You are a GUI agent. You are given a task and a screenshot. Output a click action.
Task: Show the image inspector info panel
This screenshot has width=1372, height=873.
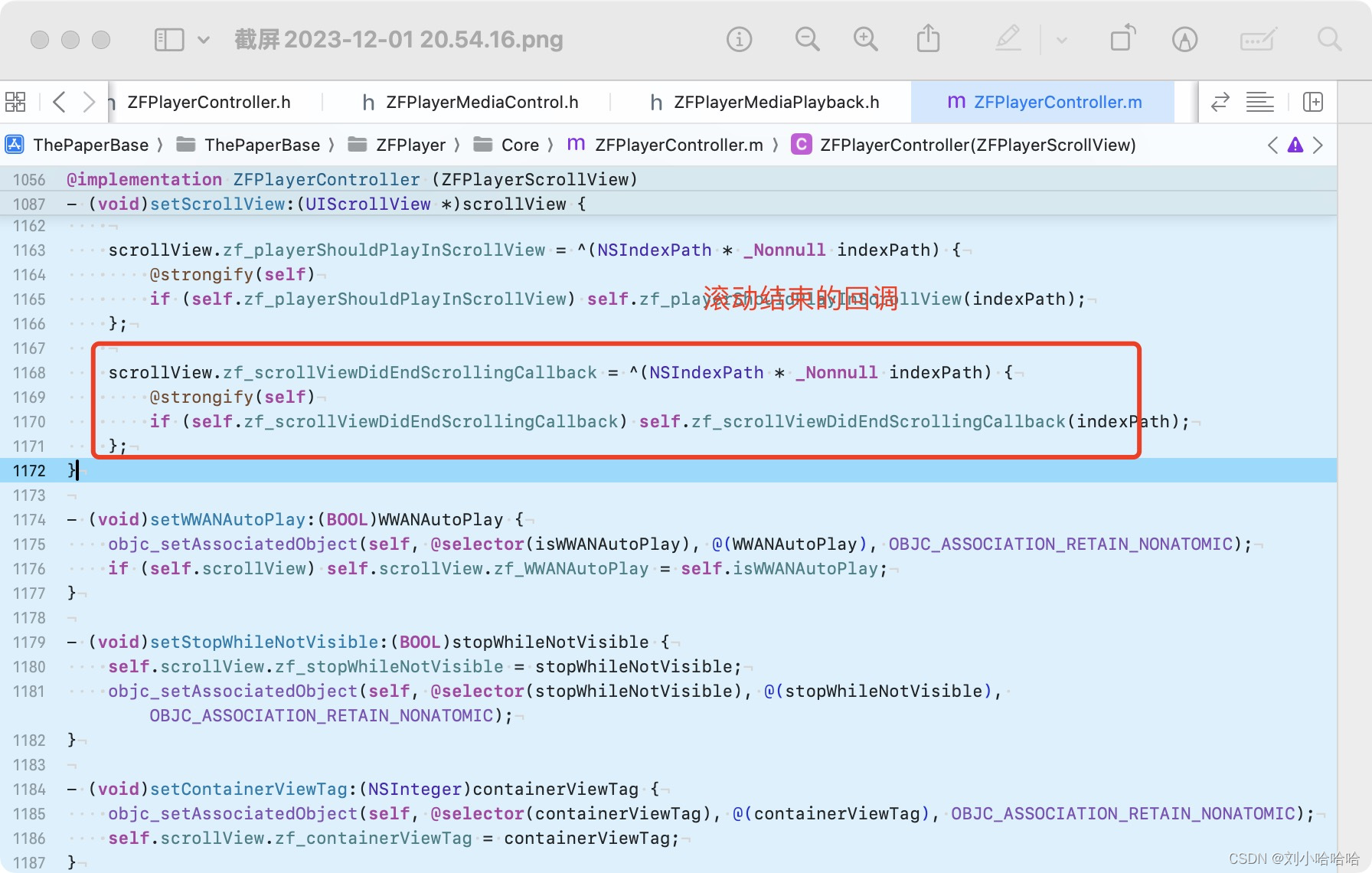738,39
